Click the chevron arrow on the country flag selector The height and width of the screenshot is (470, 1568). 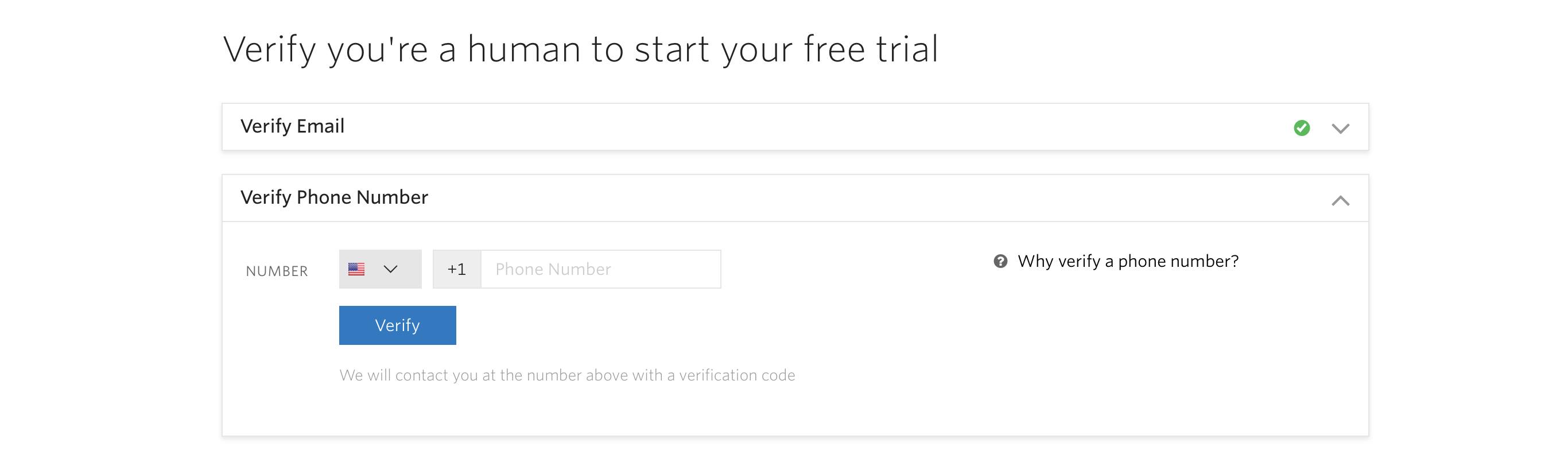click(x=392, y=268)
